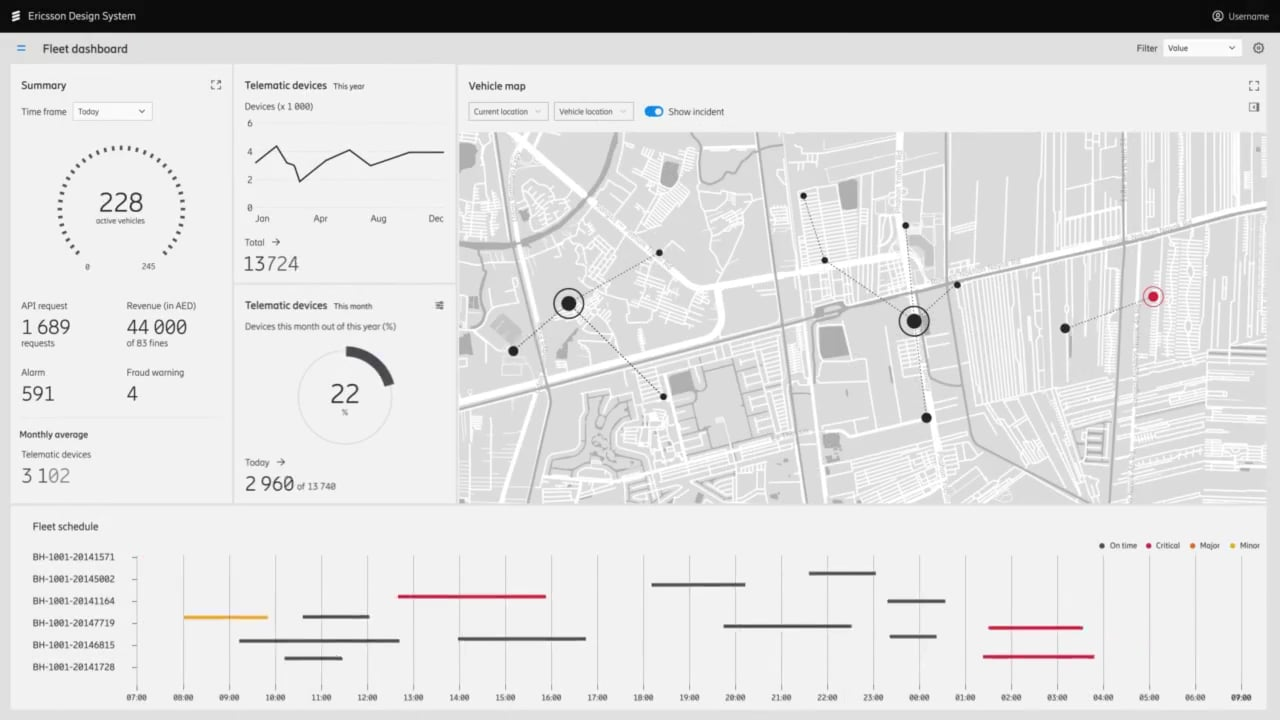Select the red incident marker on map
This screenshot has width=1280, height=720.
1153,297
